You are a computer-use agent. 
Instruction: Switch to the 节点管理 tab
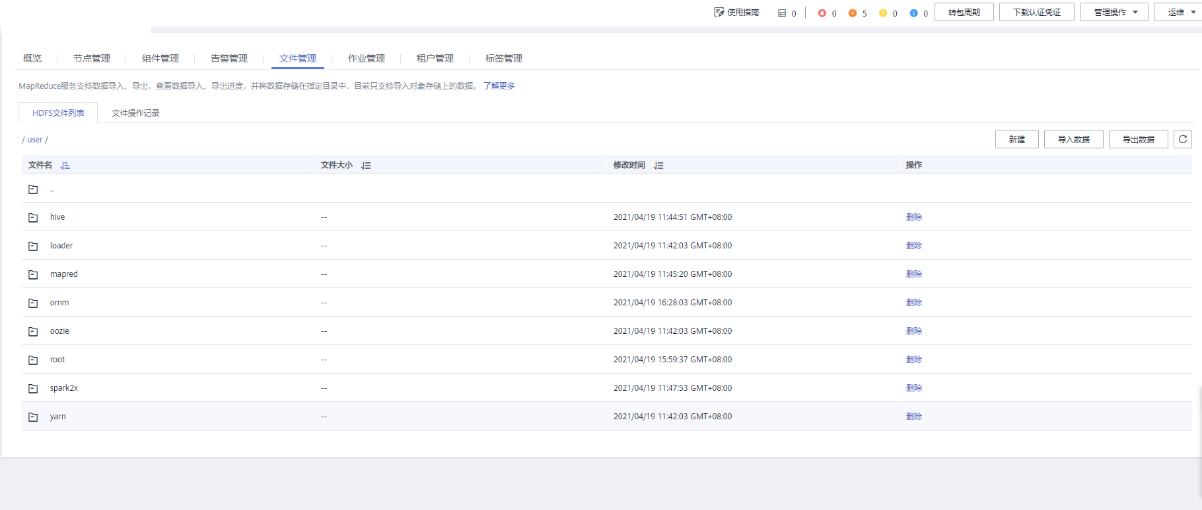(x=91, y=58)
